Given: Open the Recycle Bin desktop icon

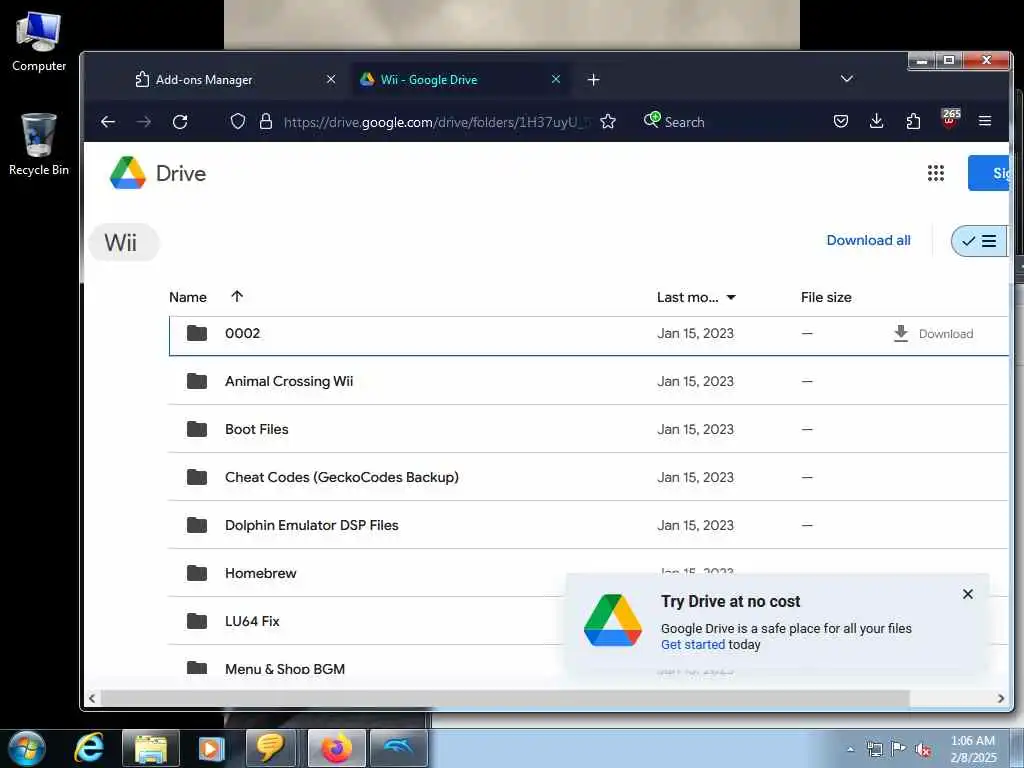Looking at the screenshot, I should click(x=39, y=145).
